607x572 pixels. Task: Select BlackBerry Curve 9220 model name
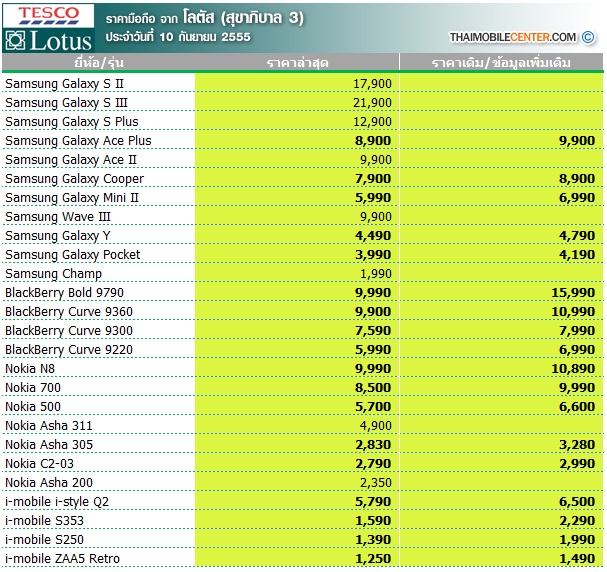[x=69, y=349]
